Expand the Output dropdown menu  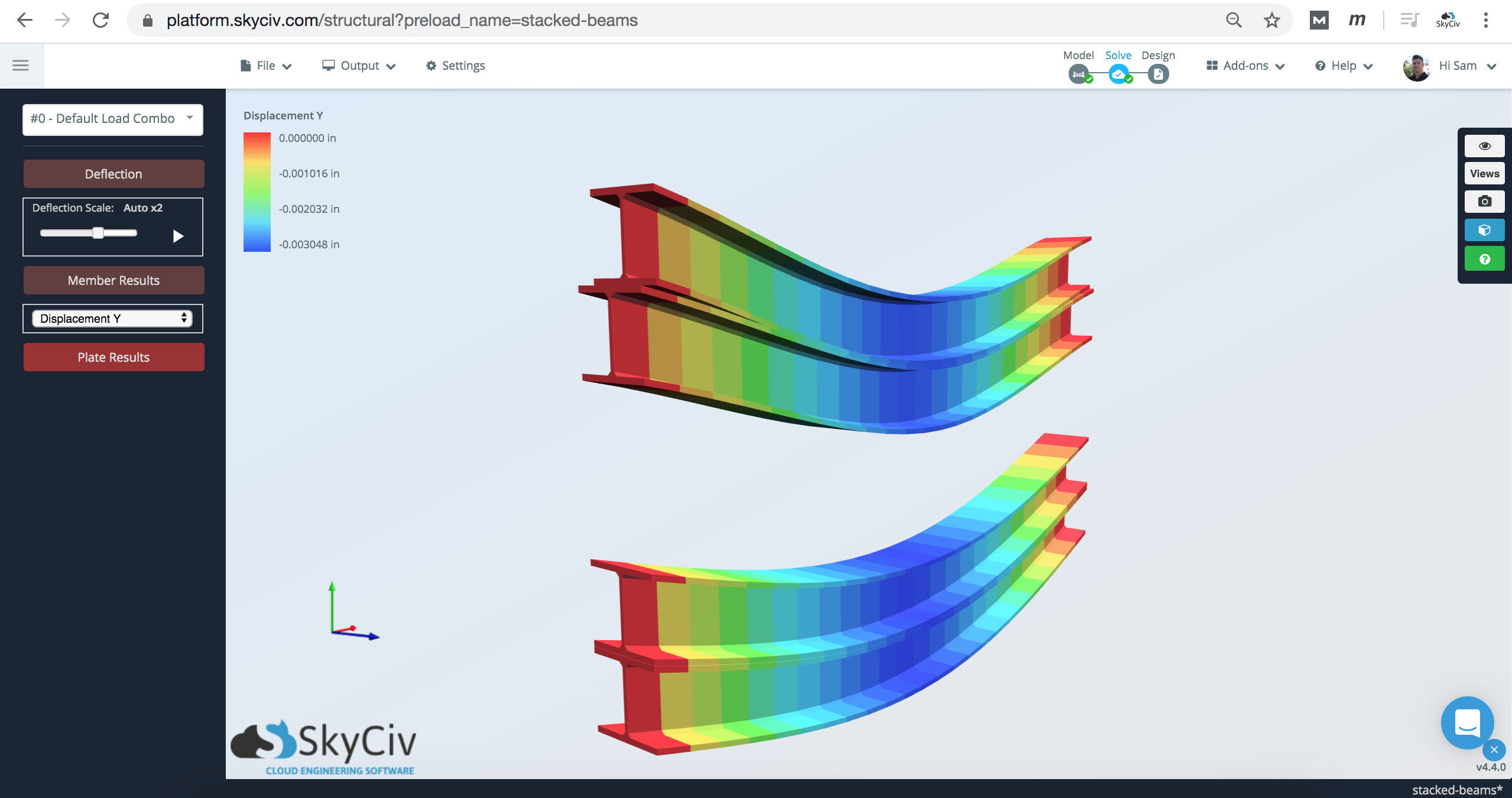tap(358, 65)
